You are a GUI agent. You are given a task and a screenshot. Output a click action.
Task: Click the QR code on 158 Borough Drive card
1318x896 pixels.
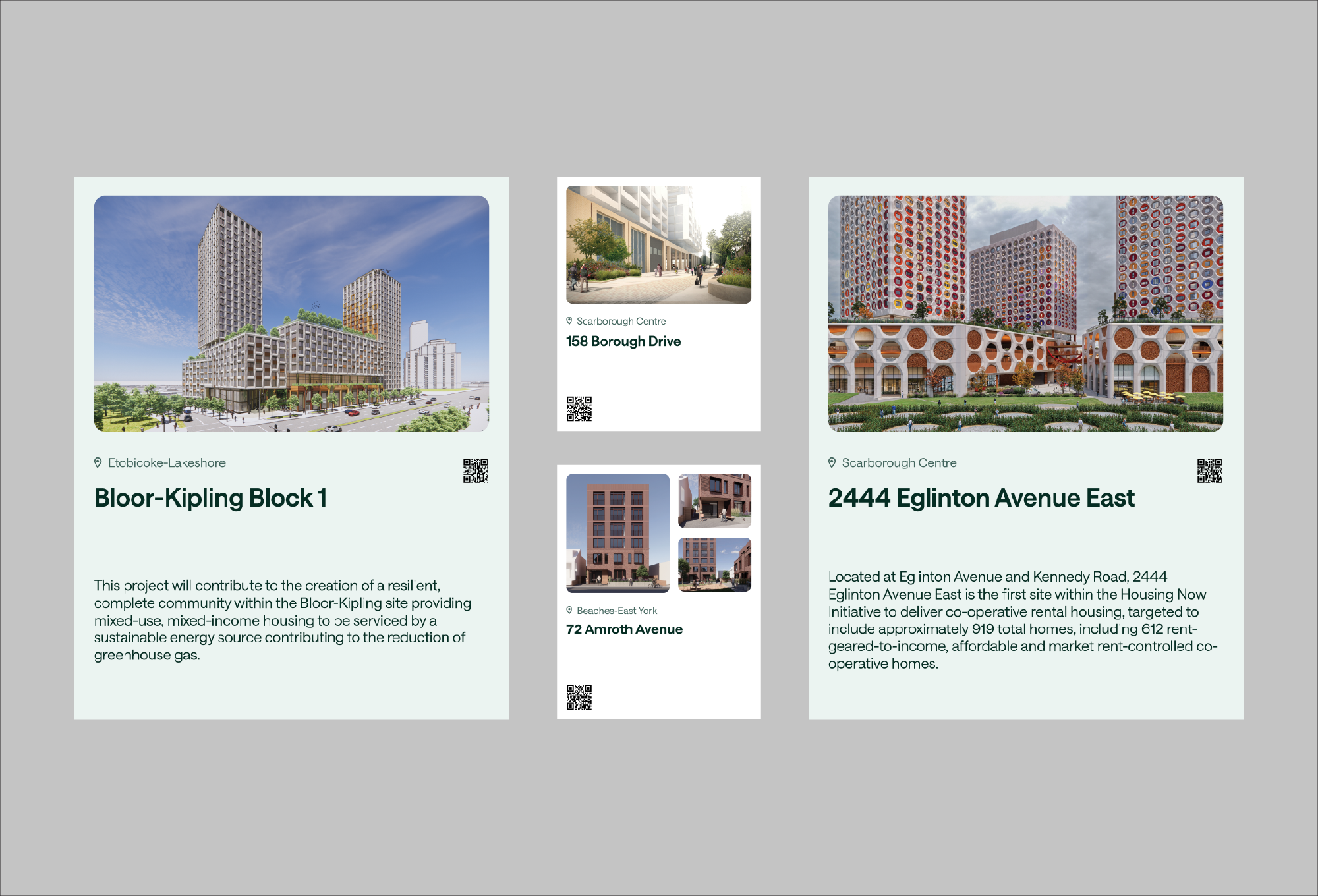579,408
